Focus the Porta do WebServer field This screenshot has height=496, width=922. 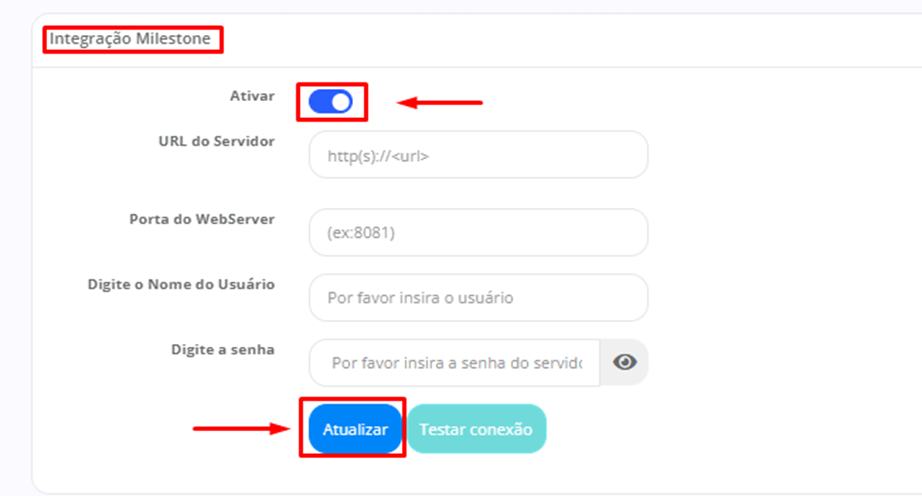tap(478, 232)
